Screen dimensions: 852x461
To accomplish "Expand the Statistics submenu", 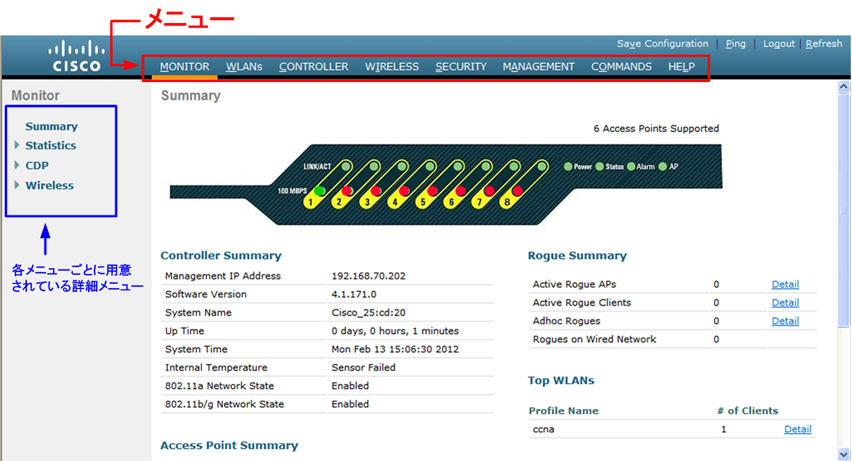I will pos(50,146).
